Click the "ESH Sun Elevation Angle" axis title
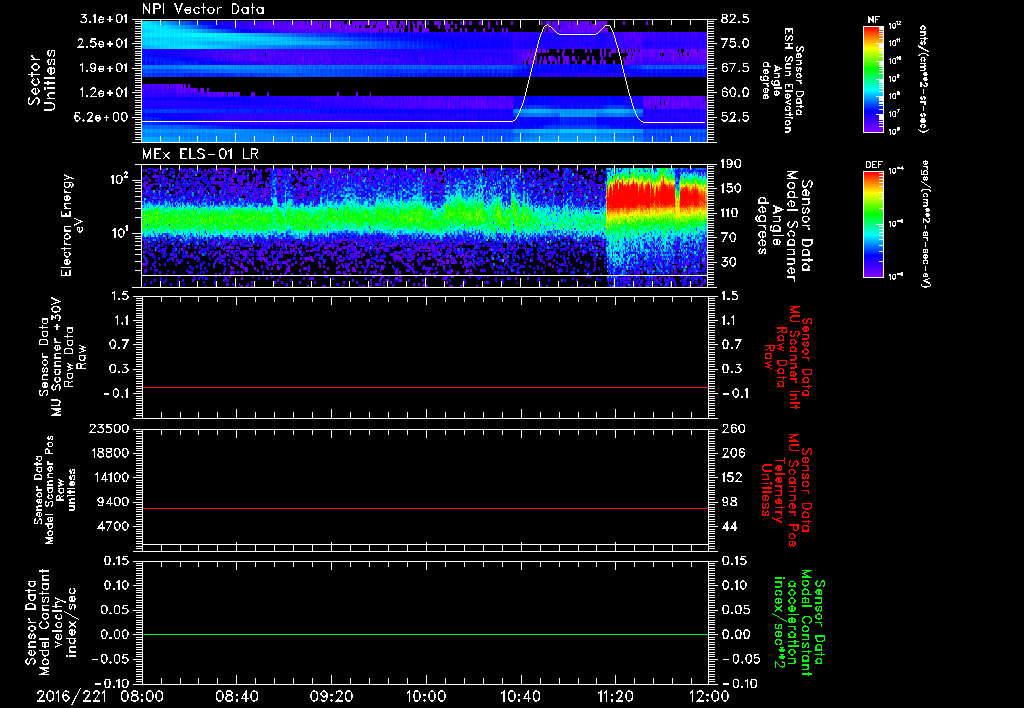This screenshot has height=708, width=1024. [x=781, y=80]
